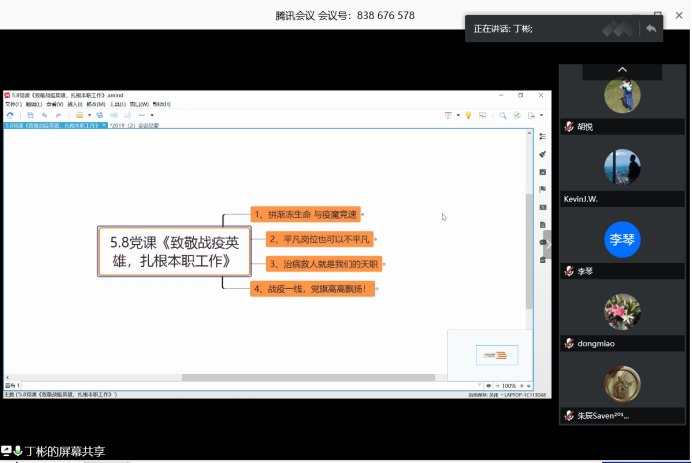Viewport: 692px width, 463px height.
Task: Toggle microphone icon beside screen share label
Action: [x=18, y=452]
